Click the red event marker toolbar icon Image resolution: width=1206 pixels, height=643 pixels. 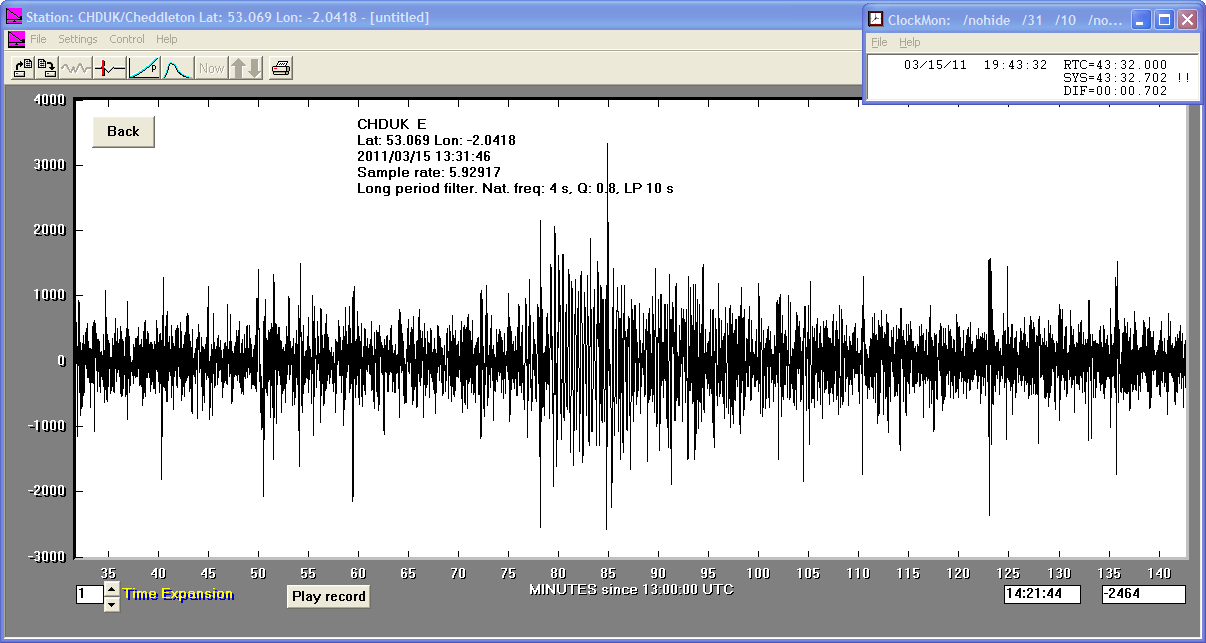pyautogui.click(x=110, y=68)
